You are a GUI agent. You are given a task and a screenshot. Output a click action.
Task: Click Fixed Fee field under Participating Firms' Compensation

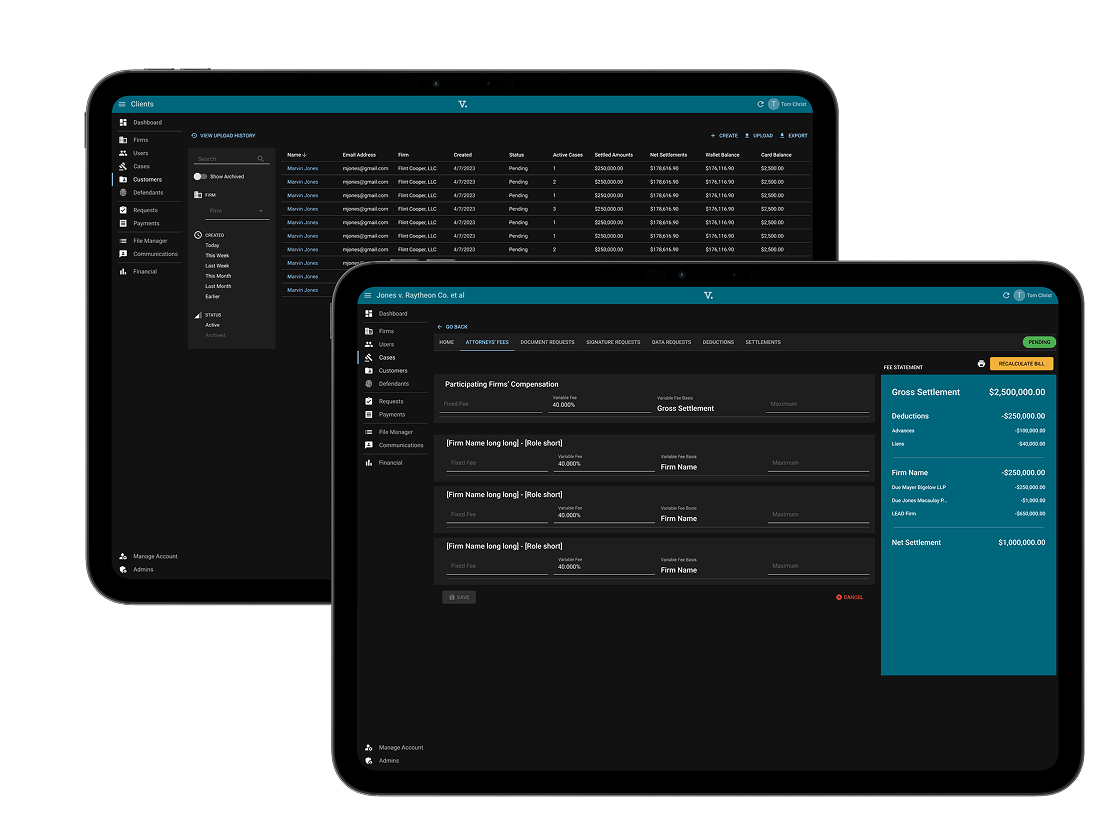click(492, 405)
